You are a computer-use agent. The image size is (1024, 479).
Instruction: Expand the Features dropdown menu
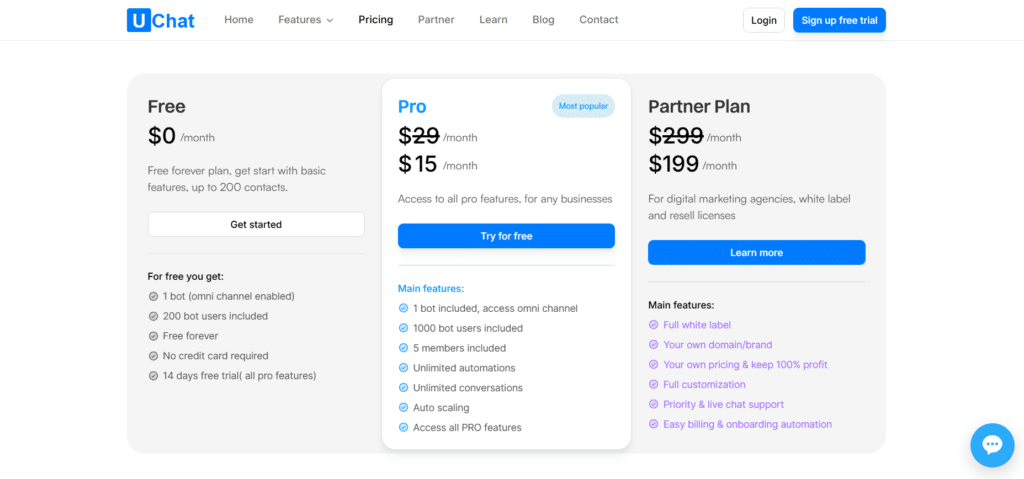click(305, 20)
